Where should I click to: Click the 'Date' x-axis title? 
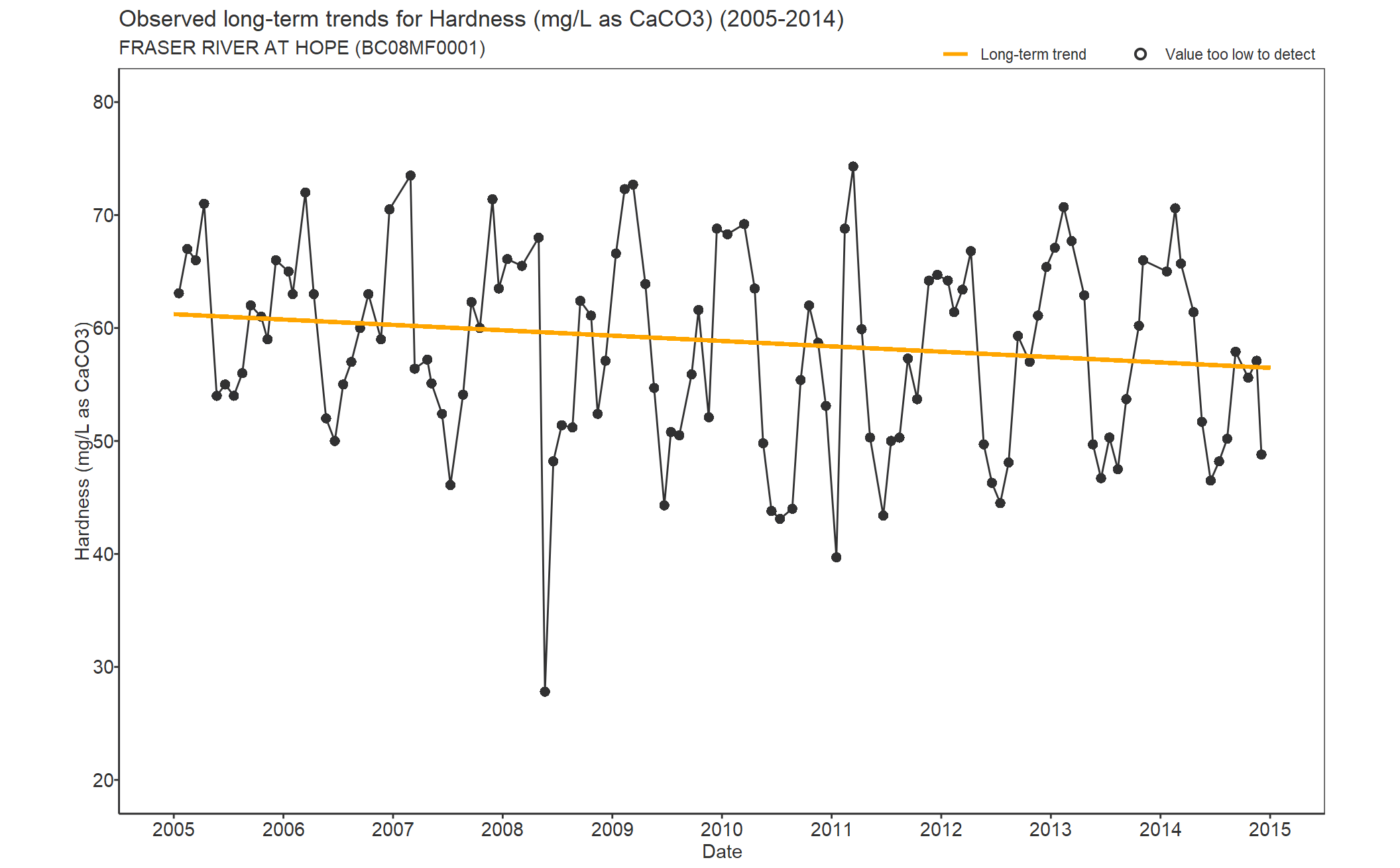coord(722,851)
